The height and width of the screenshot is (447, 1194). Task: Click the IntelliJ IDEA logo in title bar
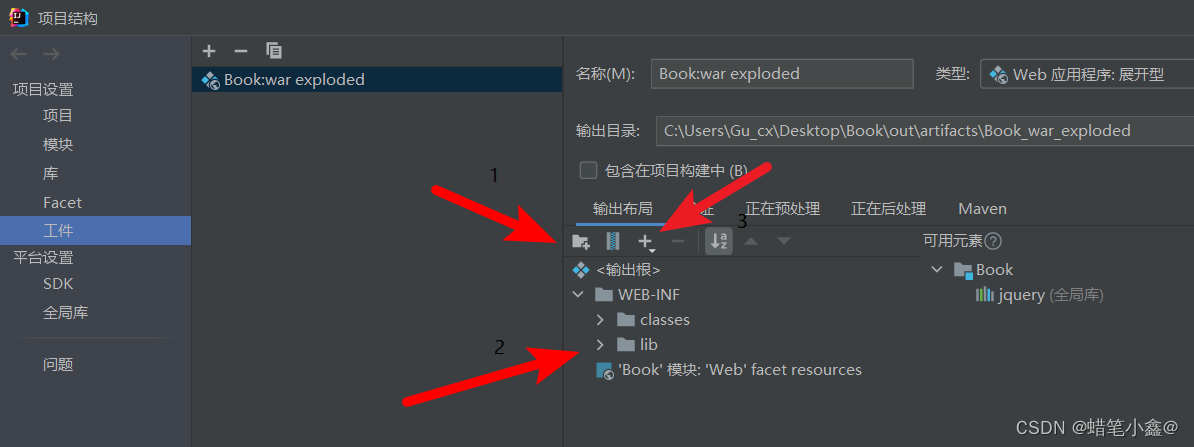(19, 17)
